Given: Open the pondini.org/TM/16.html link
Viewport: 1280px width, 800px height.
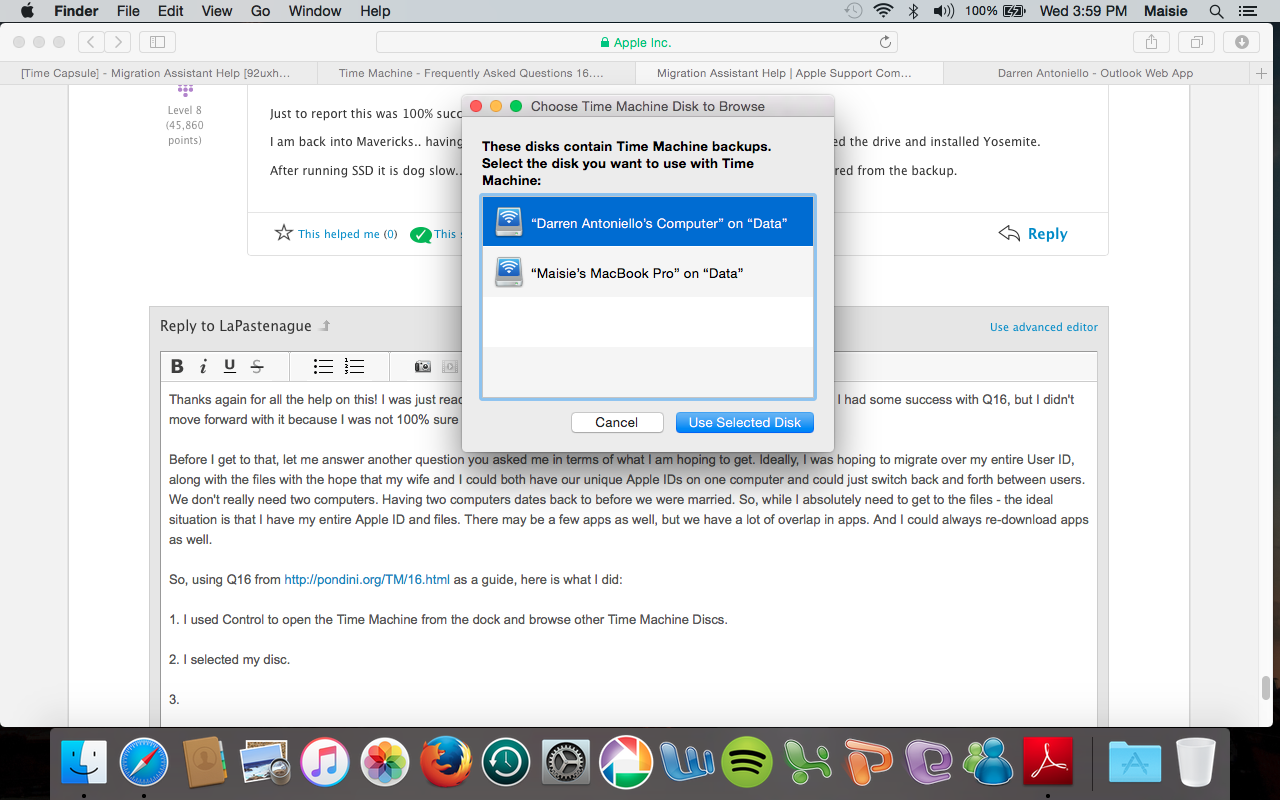Looking at the screenshot, I should coord(367,579).
